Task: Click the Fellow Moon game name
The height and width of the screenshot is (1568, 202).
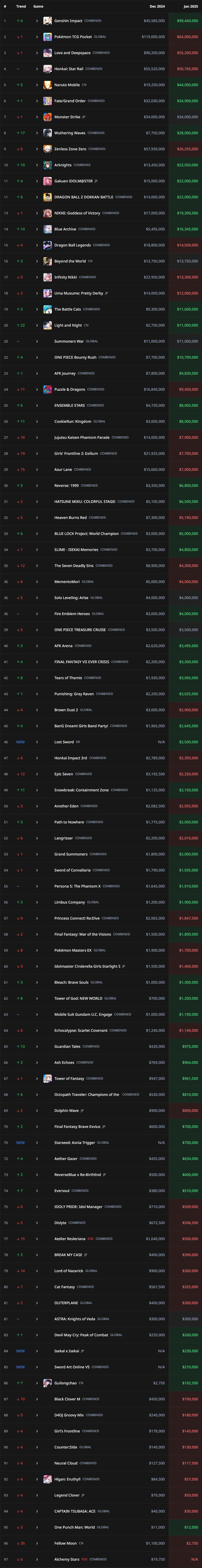Action: tap(65, 1543)
